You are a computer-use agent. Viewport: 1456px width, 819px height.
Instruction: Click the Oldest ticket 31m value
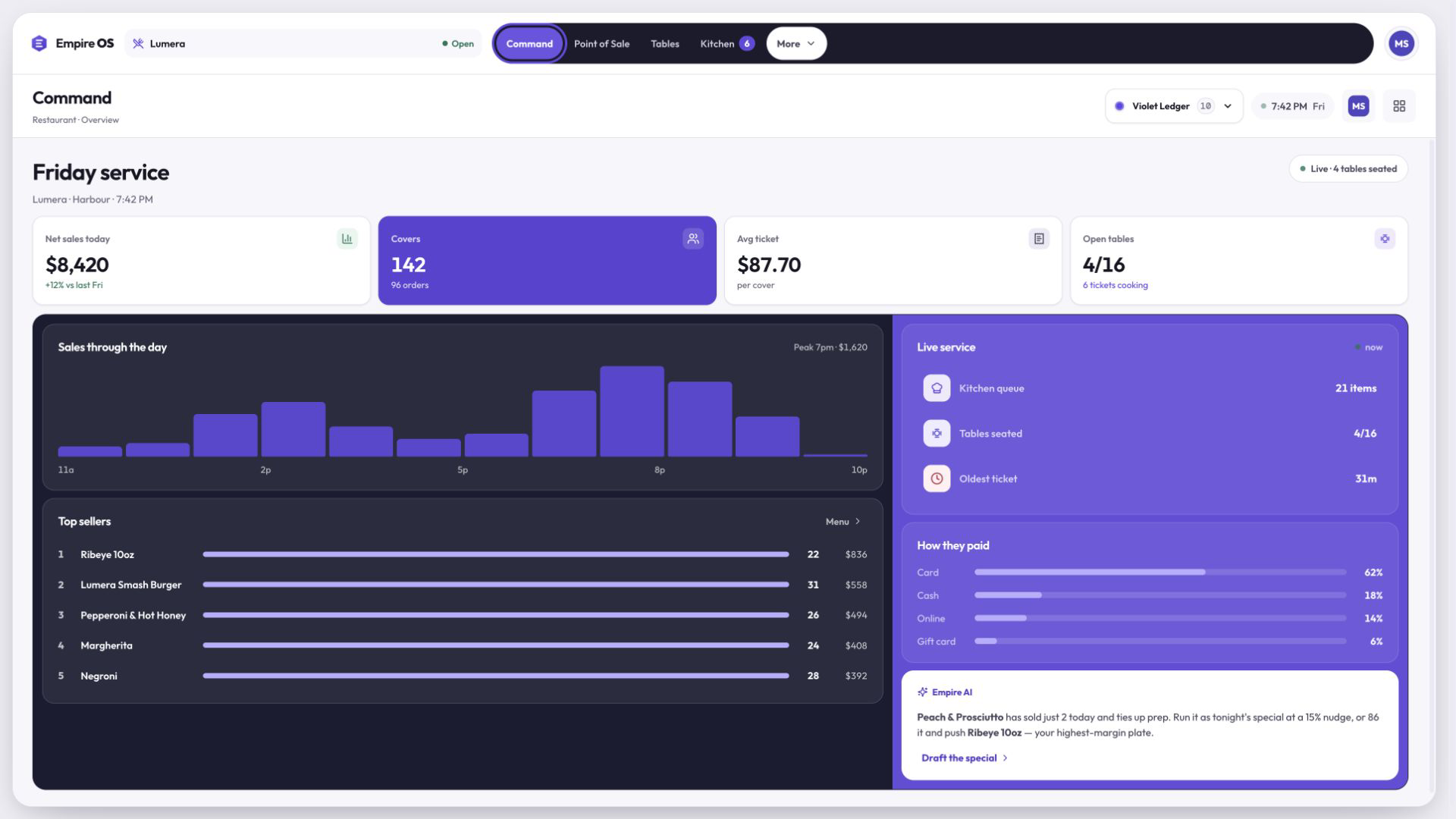1366,479
